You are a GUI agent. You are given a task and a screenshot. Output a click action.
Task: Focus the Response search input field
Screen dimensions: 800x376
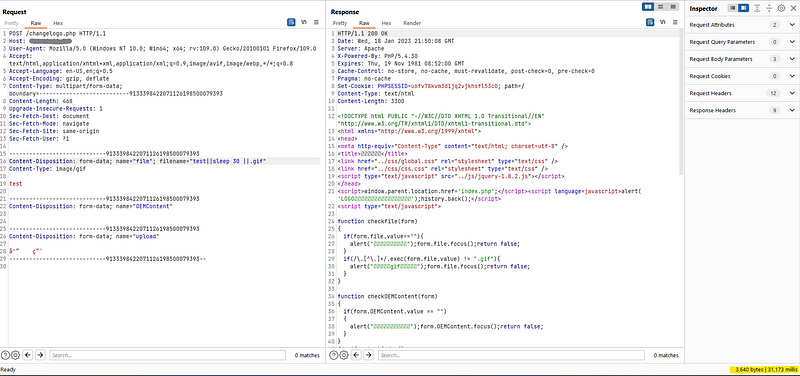click(511, 355)
